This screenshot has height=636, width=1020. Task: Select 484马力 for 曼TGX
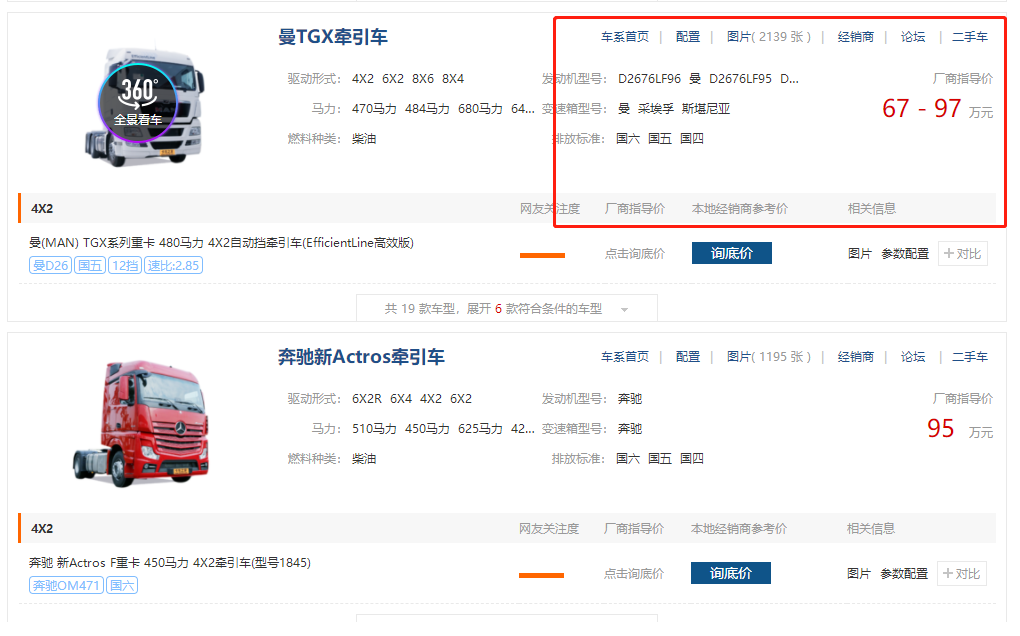coord(427,109)
